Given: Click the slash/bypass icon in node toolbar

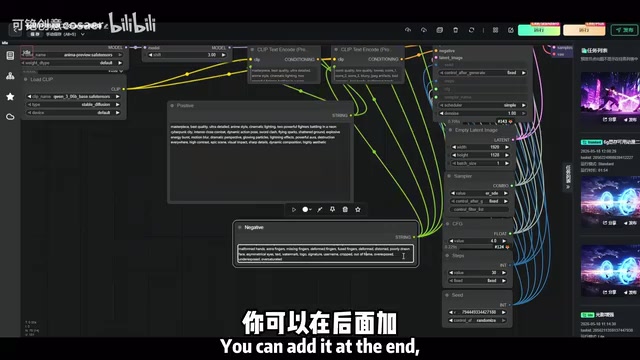Looking at the screenshot, I should click(x=320, y=210).
